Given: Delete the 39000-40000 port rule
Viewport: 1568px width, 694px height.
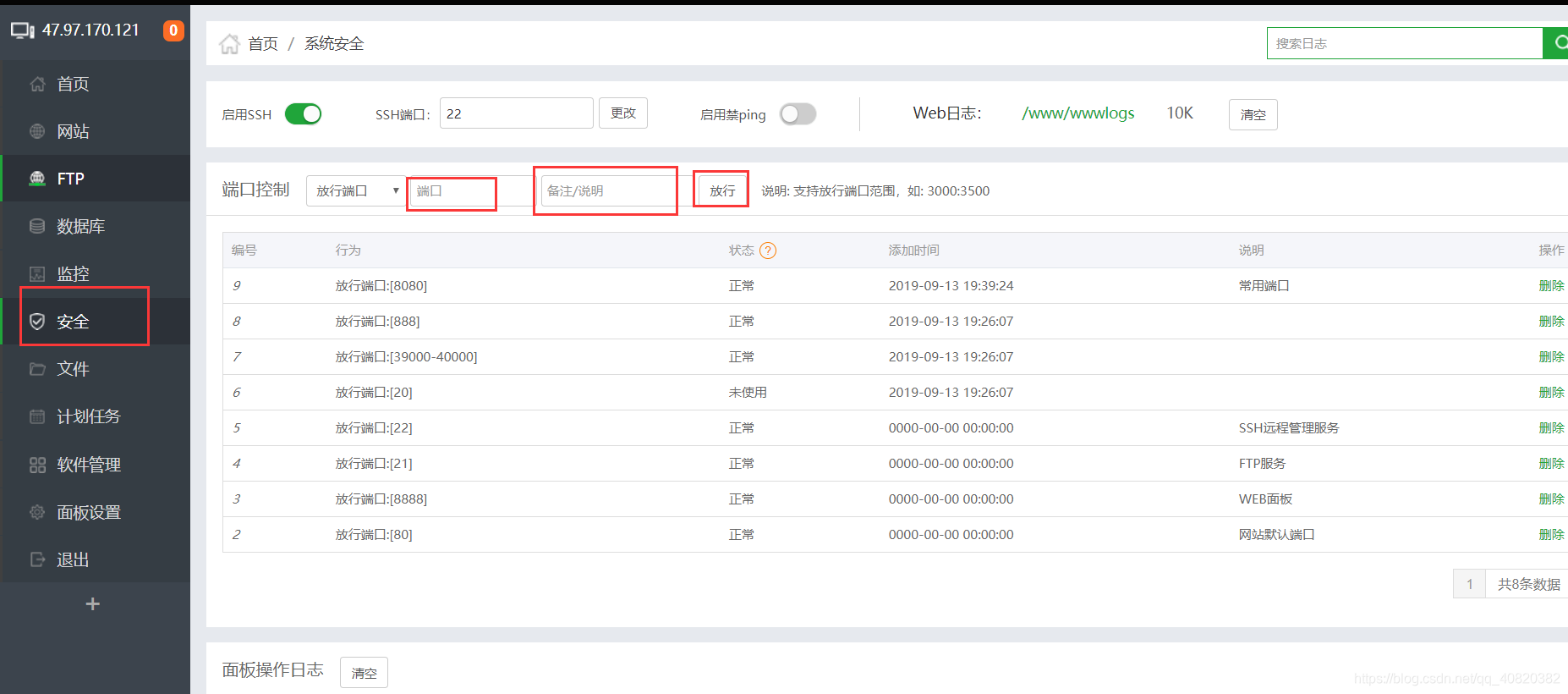Looking at the screenshot, I should tap(1551, 357).
